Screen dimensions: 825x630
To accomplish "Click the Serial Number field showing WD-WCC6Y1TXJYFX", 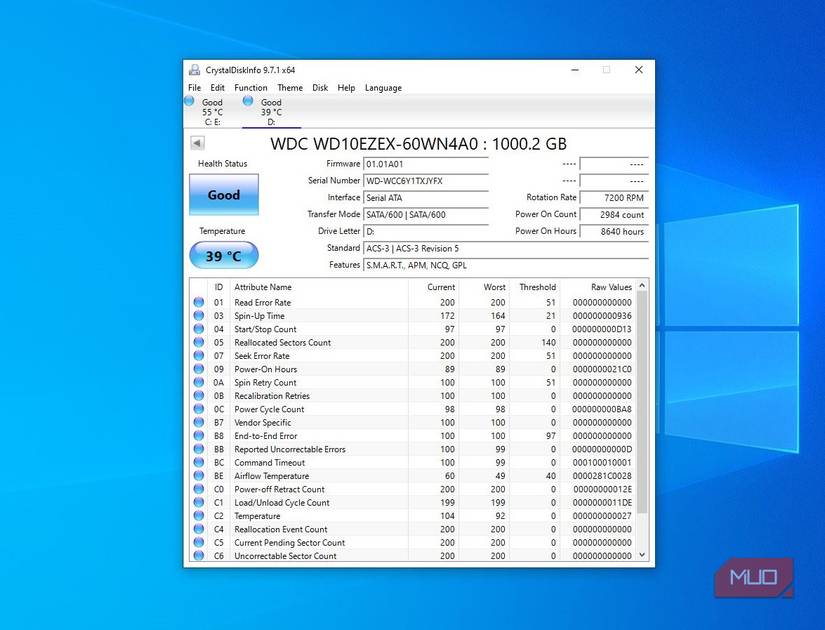I will pos(424,181).
